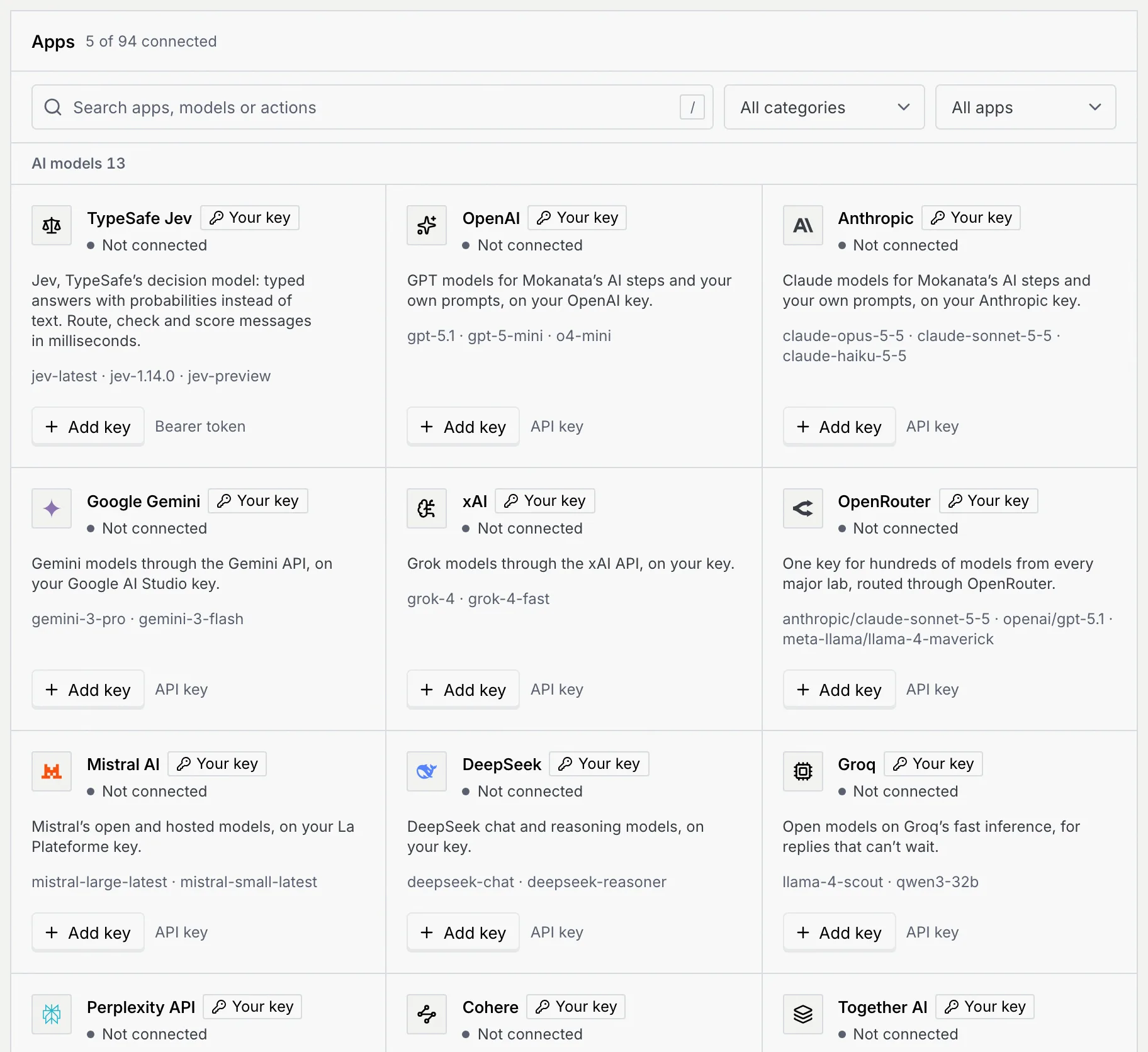Viewport: 1148px width, 1052px height.
Task: Add key for Mistral AI
Action: click(88, 932)
